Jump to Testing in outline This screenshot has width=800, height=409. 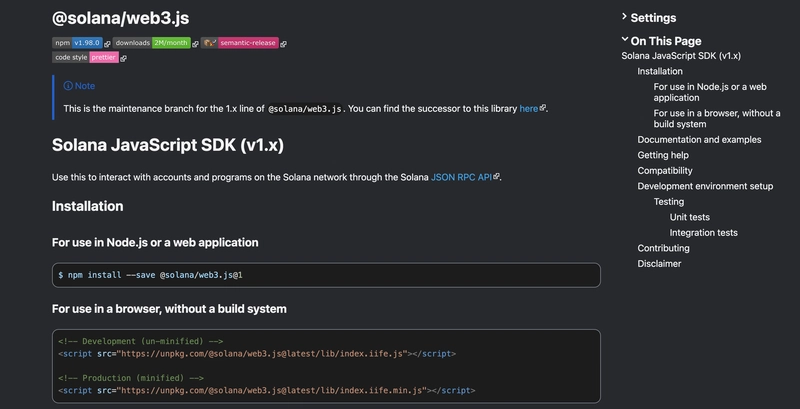669,201
